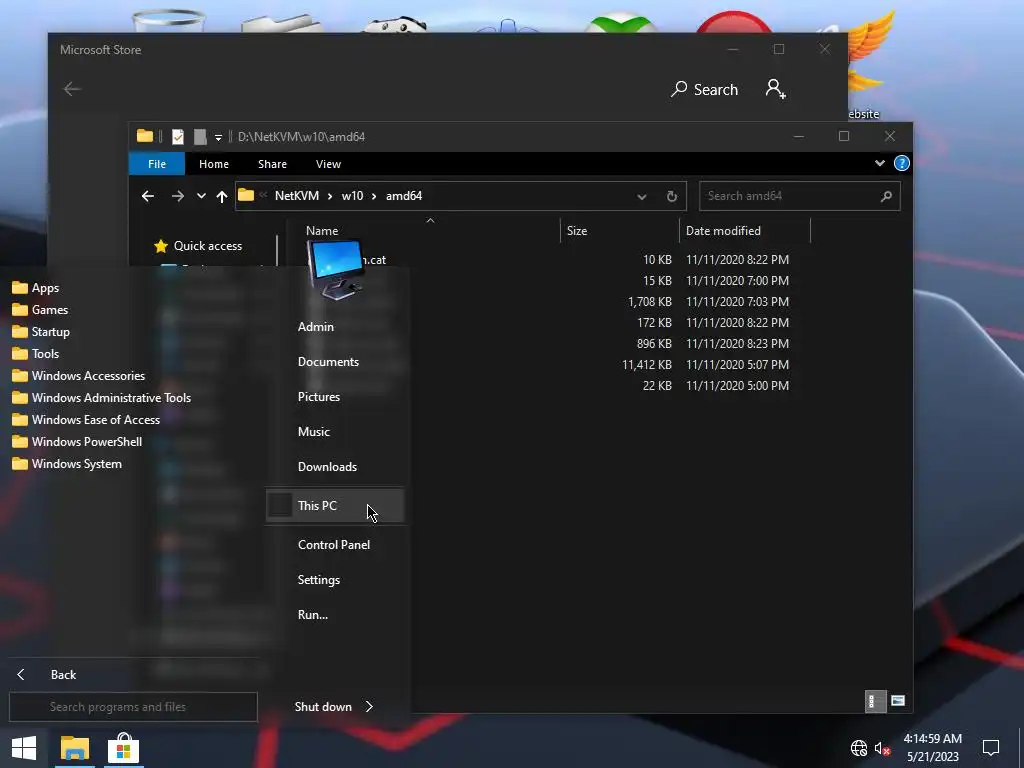Expand the Windows Accessories folder
This screenshot has width=1024, height=768.
(78, 376)
